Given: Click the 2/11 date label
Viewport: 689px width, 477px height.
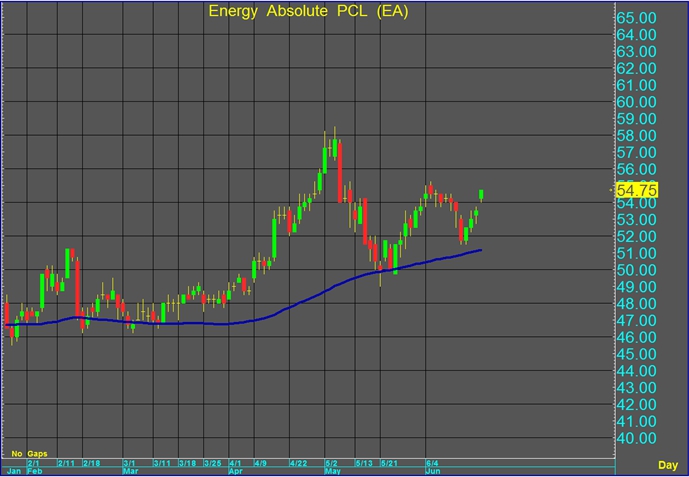Looking at the screenshot, I should click(x=66, y=463).
